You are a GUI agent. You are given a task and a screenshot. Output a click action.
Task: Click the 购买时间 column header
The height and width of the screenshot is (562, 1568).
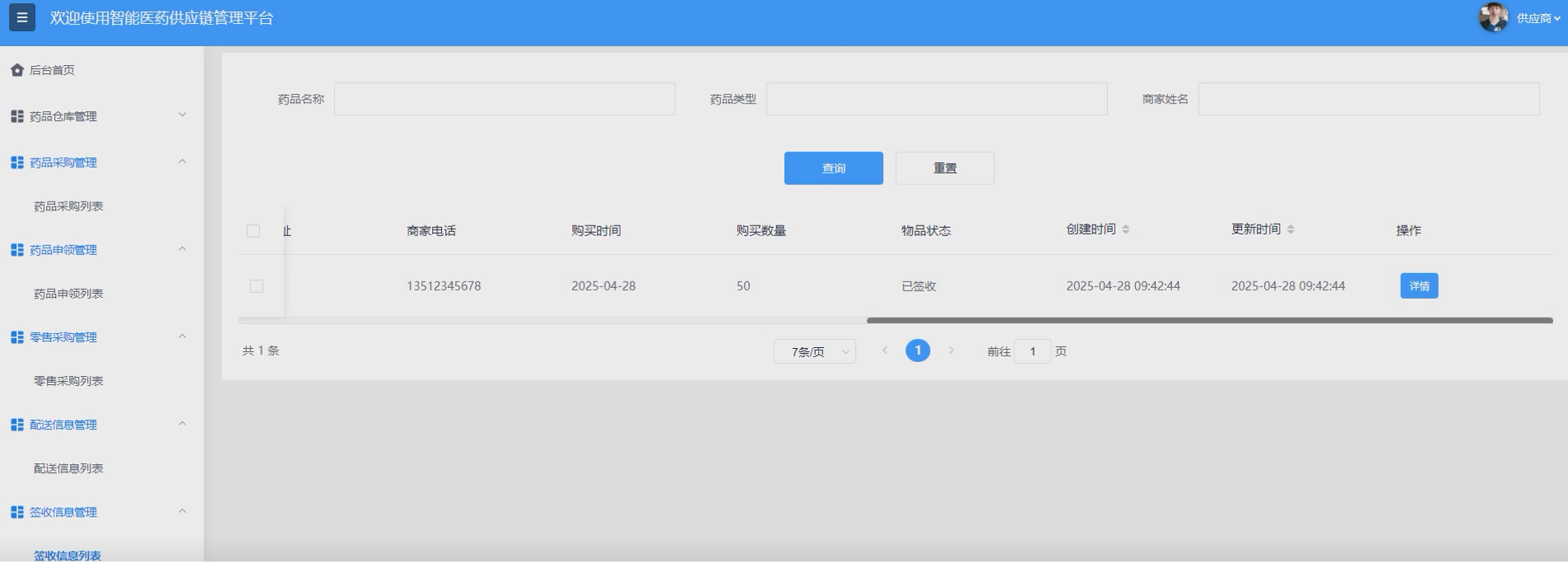[596, 231]
